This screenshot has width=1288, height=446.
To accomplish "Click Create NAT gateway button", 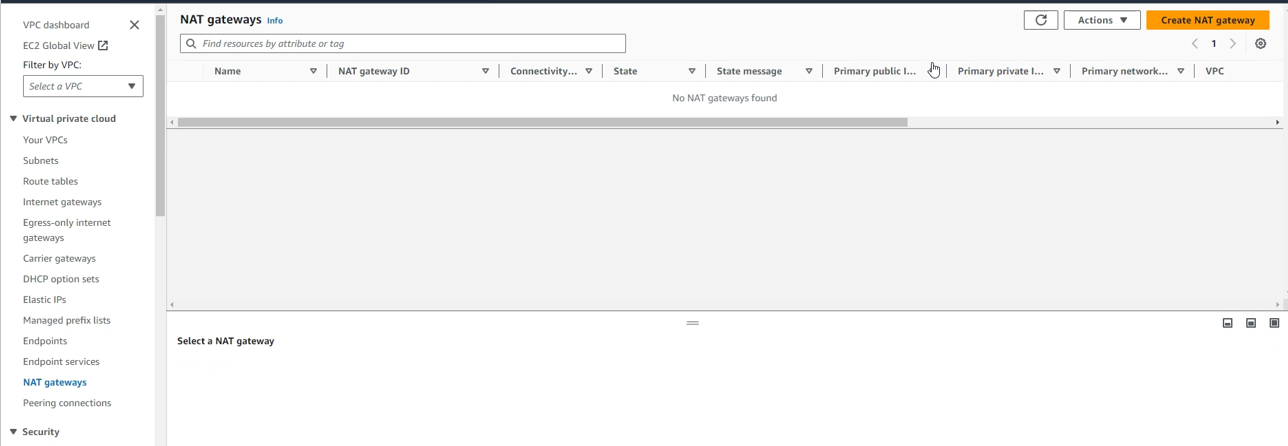I will tap(1207, 20).
